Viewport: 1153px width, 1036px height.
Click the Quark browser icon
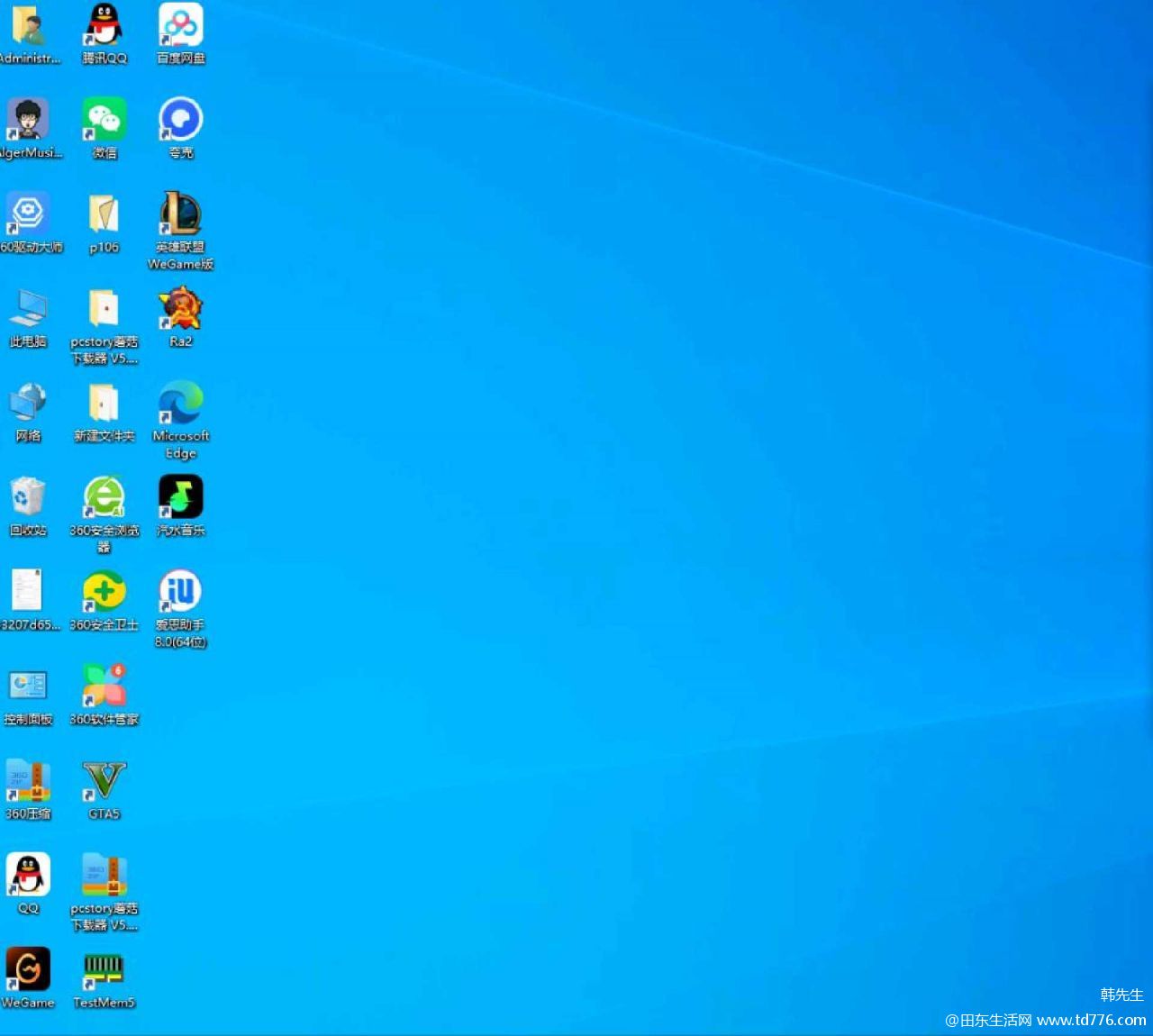pyautogui.click(x=180, y=120)
